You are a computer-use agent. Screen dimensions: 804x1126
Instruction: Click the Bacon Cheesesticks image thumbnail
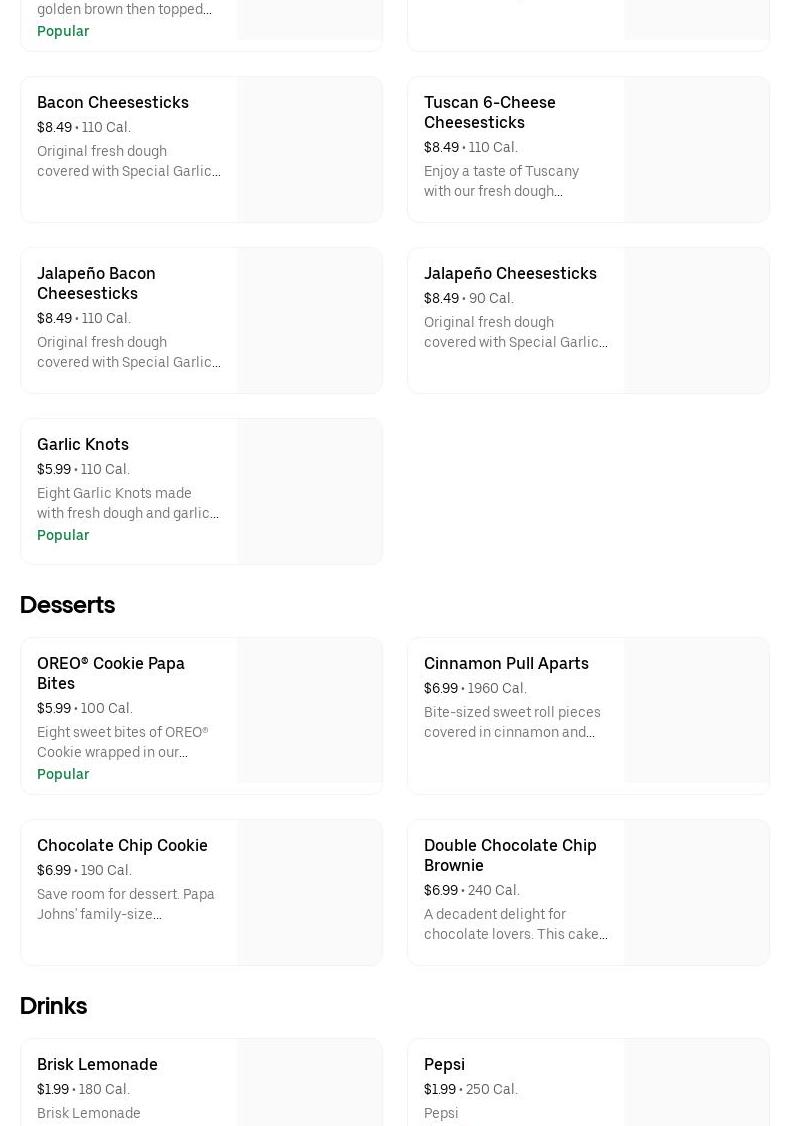point(310,150)
